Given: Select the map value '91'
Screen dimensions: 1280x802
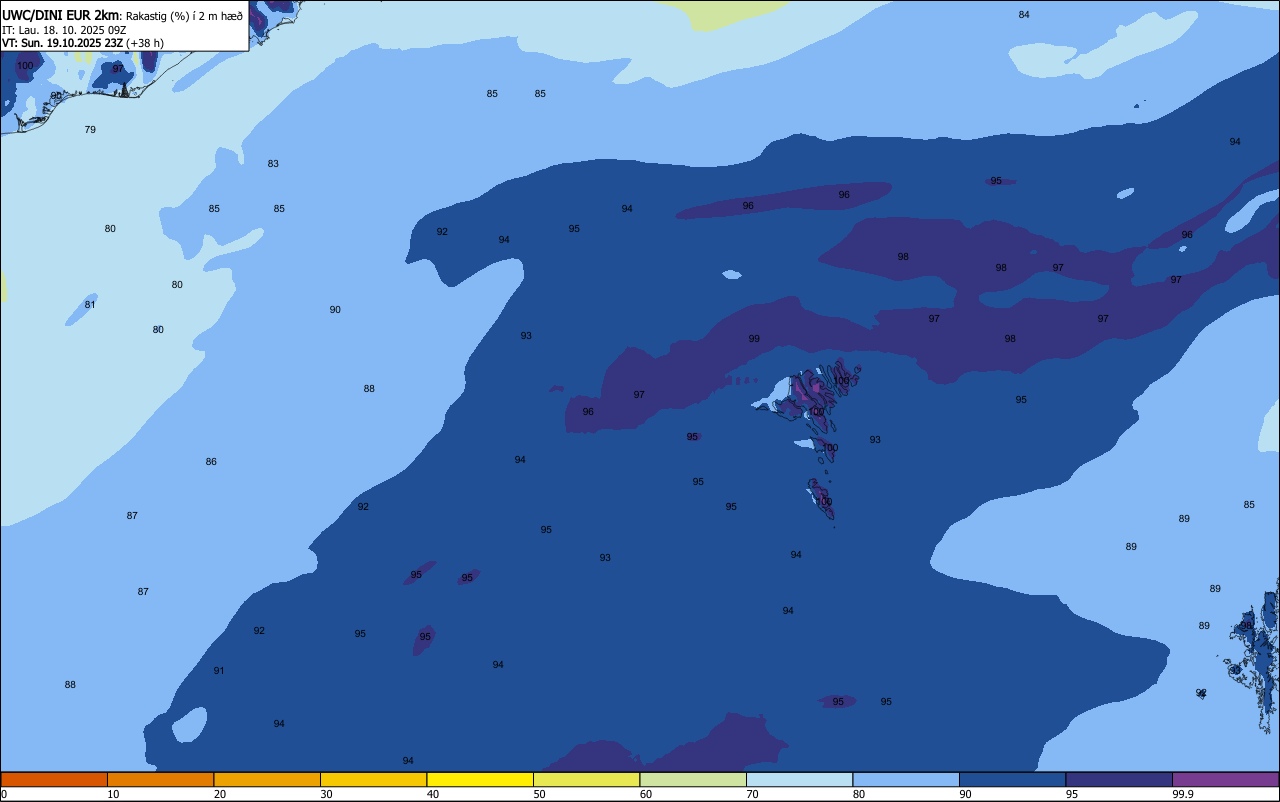Looking at the screenshot, I should (219, 671).
